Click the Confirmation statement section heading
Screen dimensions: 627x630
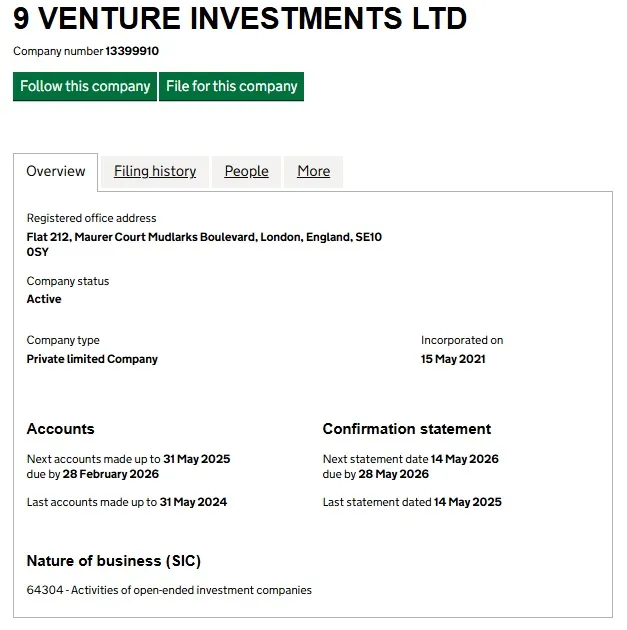(x=407, y=429)
